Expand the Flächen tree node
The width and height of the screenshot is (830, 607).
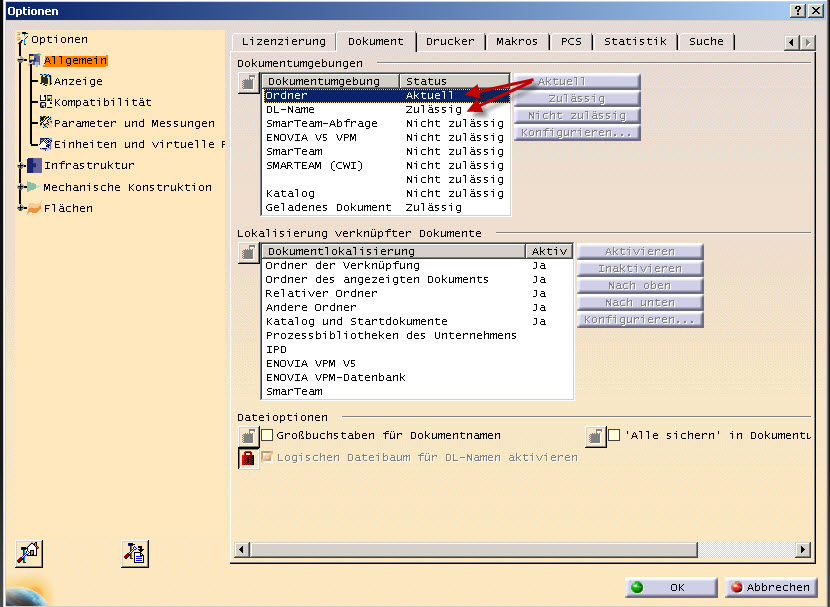(22, 208)
